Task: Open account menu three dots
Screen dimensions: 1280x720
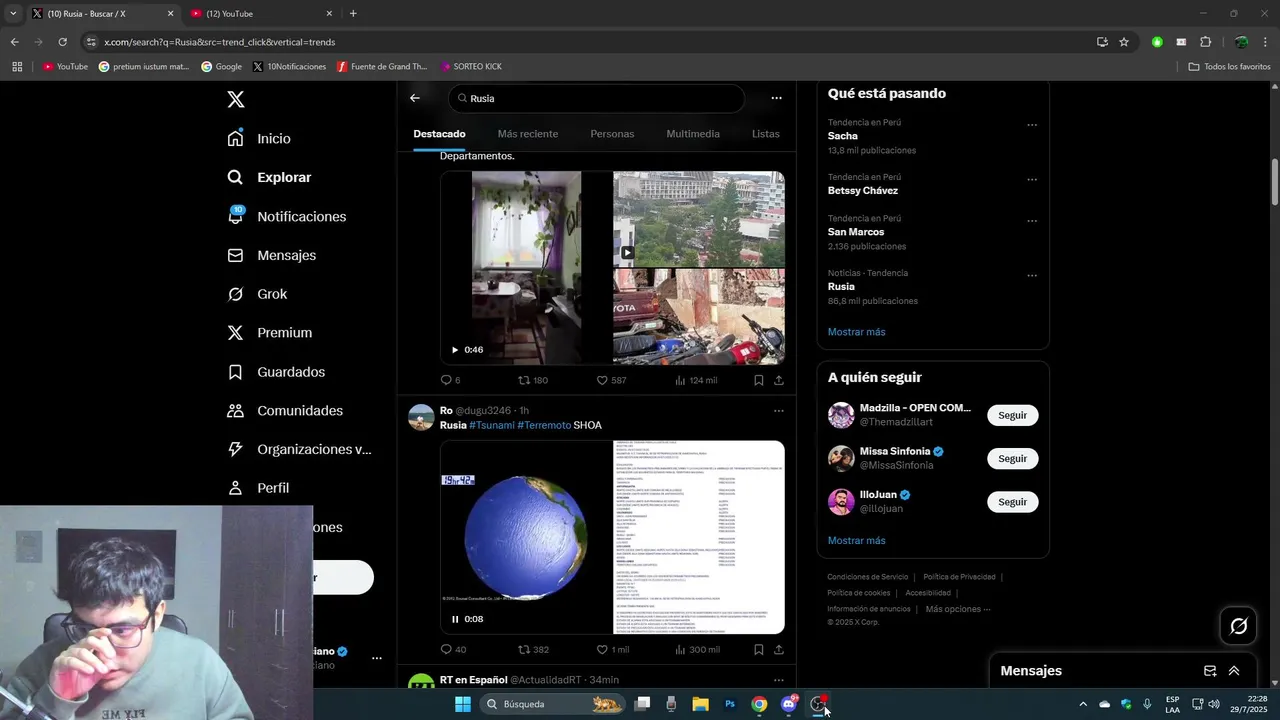Action: click(377, 658)
